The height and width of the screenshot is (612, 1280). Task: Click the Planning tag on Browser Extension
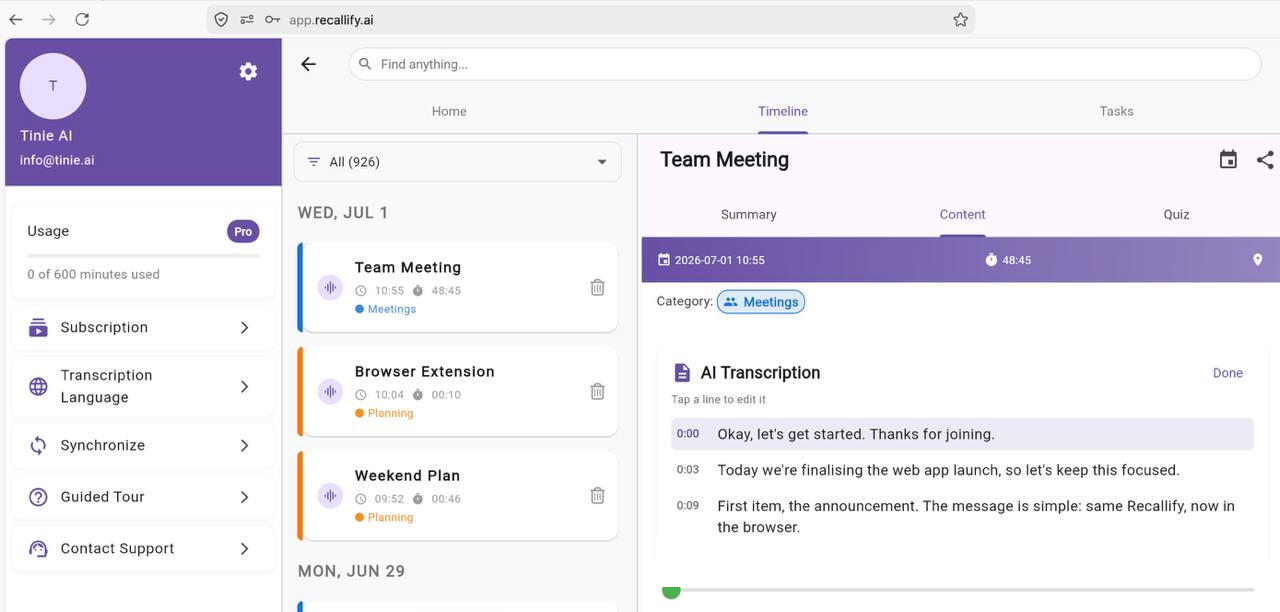tap(384, 413)
